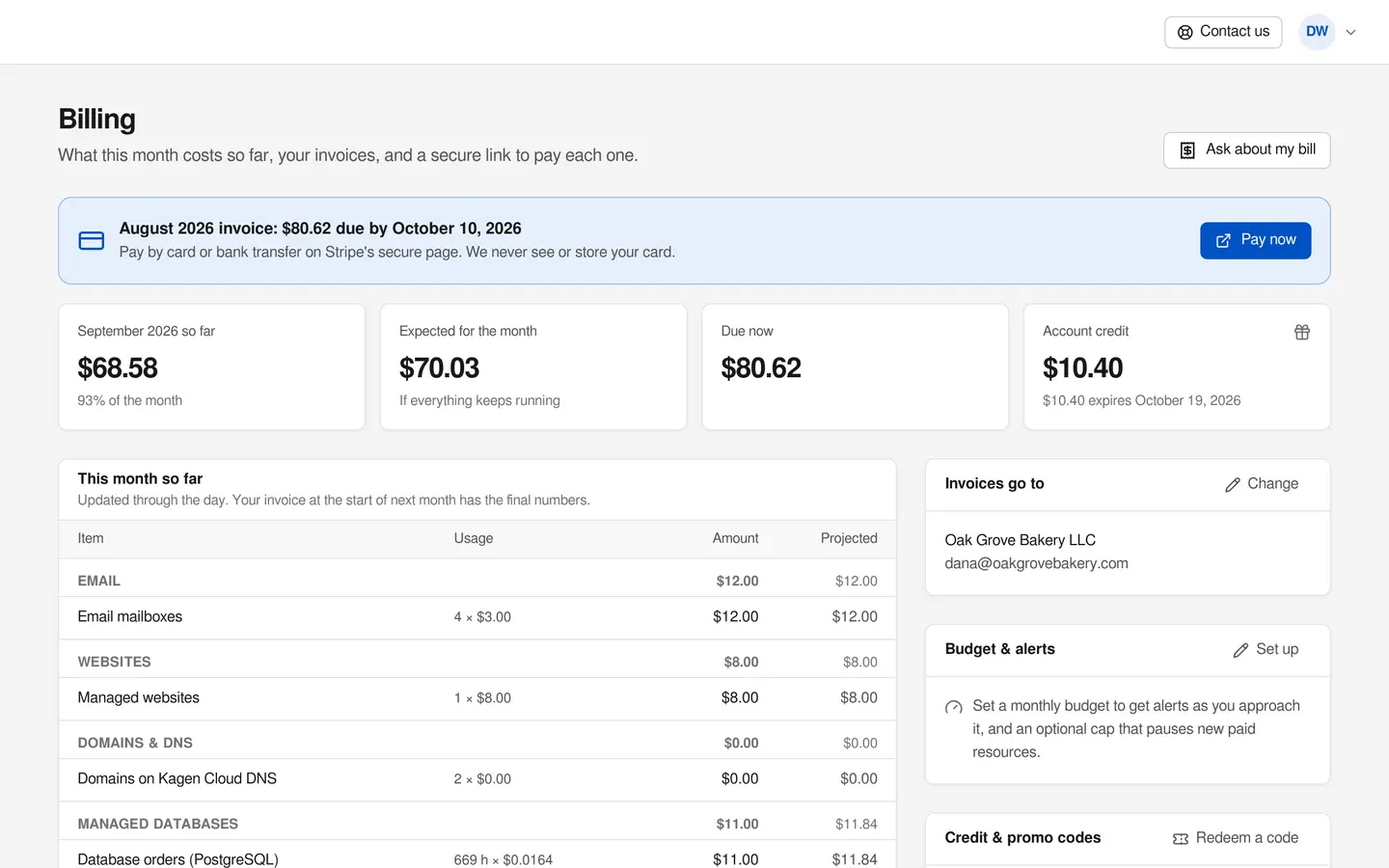Click Domains on Kagen Cloud DNS row
Viewport: 1389px width, 868px height.
pos(477,779)
